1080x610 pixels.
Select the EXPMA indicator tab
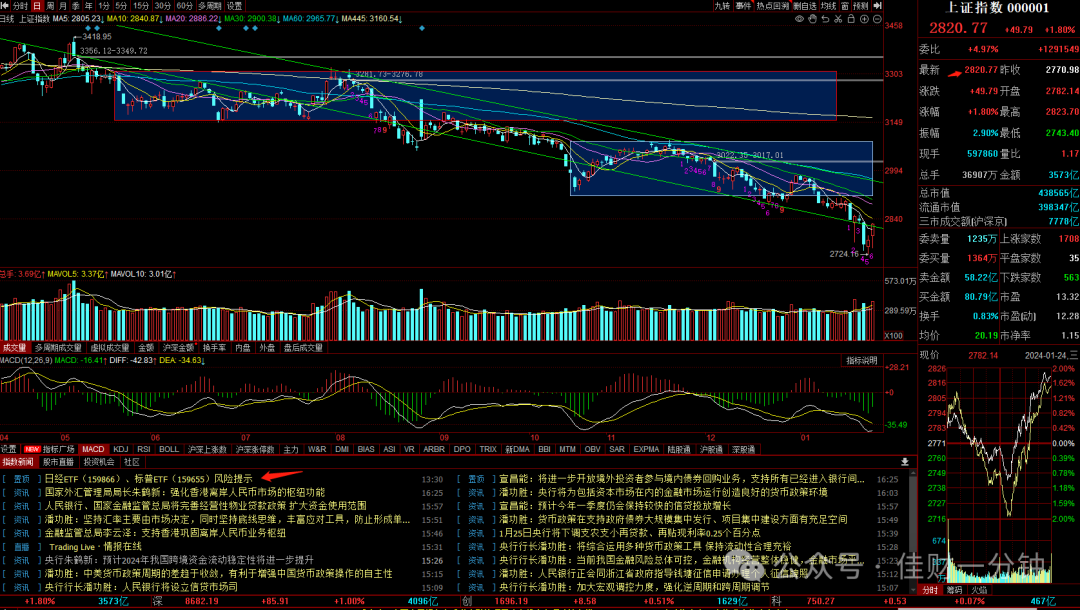pyautogui.click(x=646, y=449)
